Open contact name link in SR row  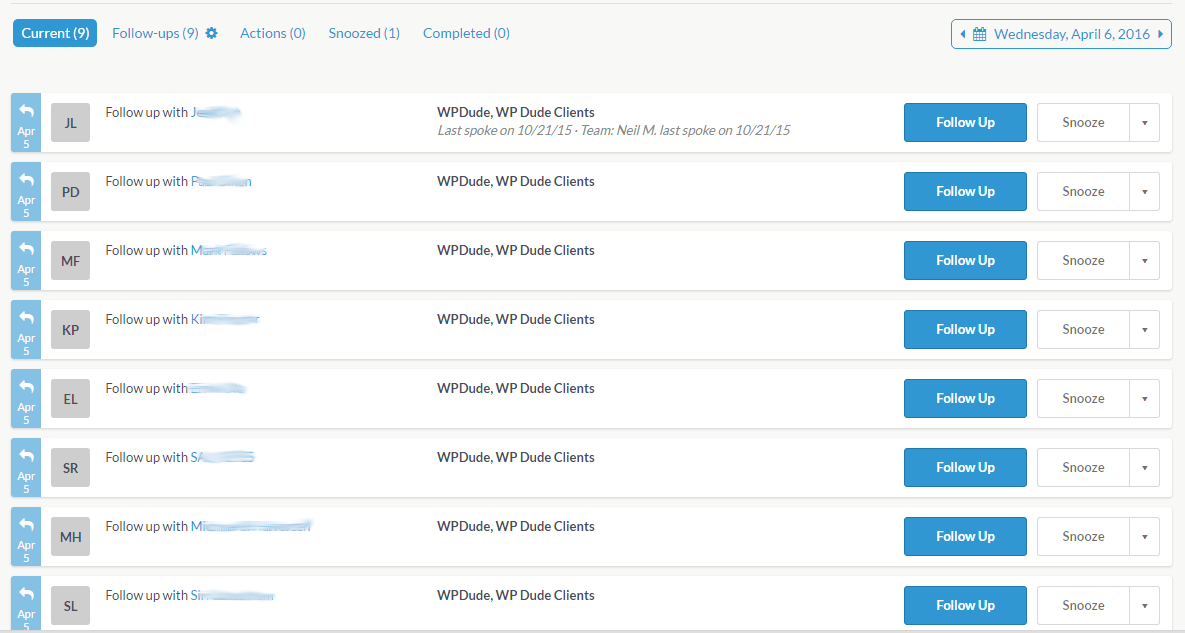tap(222, 457)
